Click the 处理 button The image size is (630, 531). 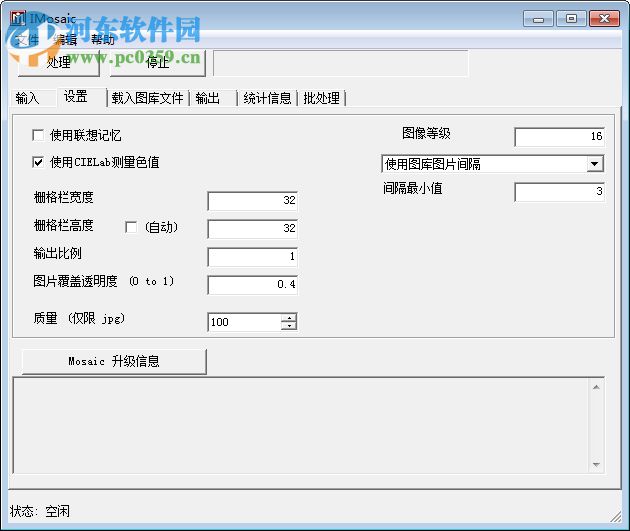pos(59,63)
